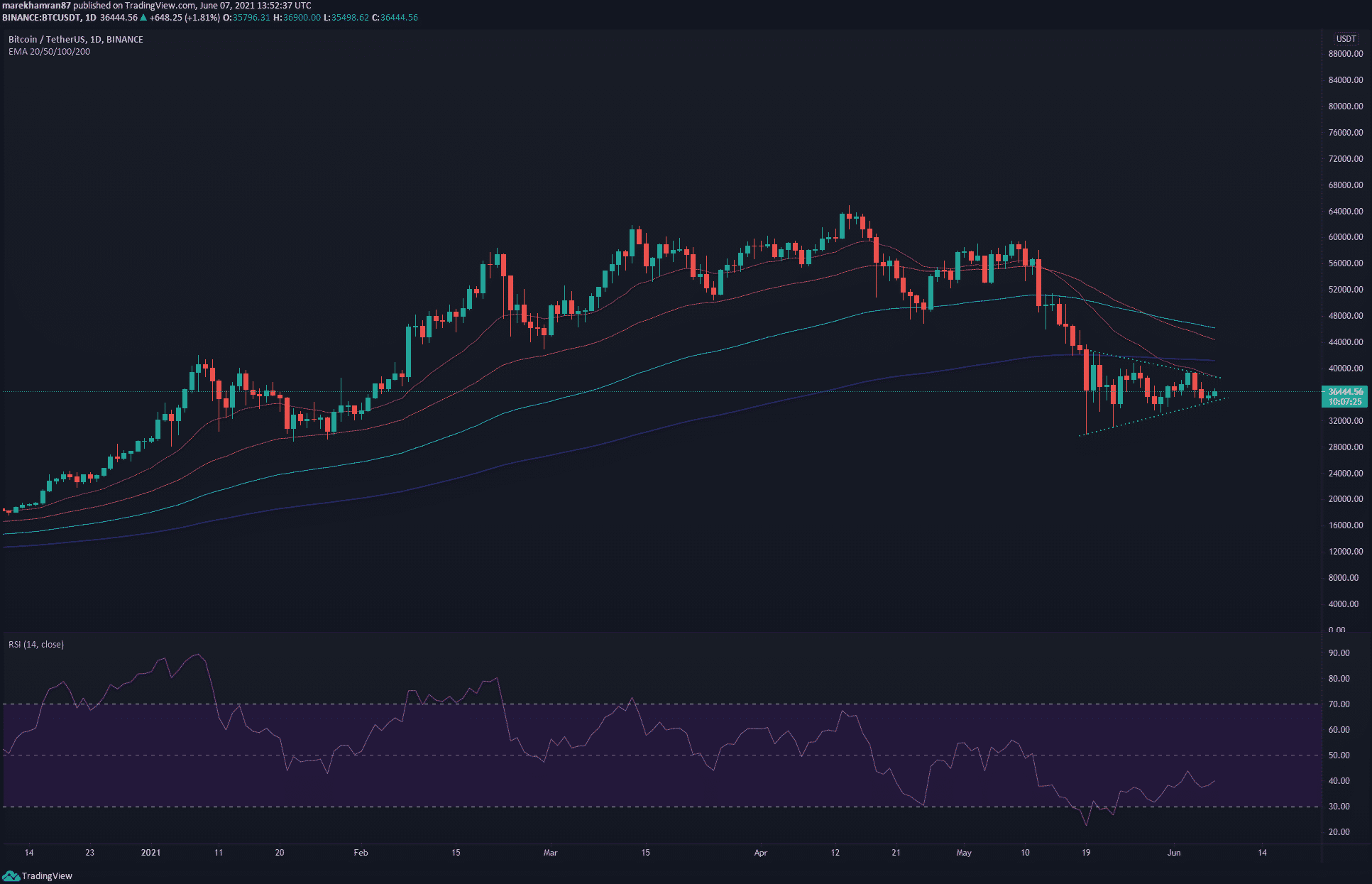Click the Feb label on the time axis
This screenshot has height=884, width=1372.
pos(361,852)
